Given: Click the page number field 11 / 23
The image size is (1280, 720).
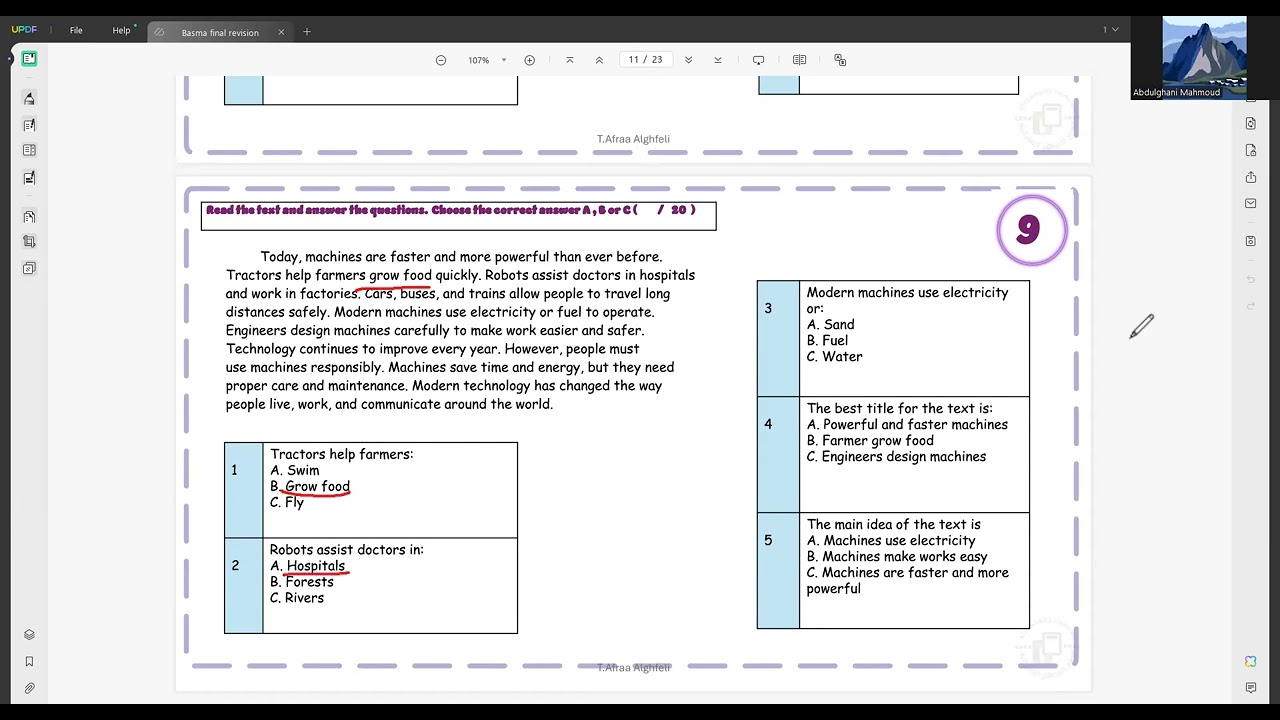Looking at the screenshot, I should (x=645, y=60).
